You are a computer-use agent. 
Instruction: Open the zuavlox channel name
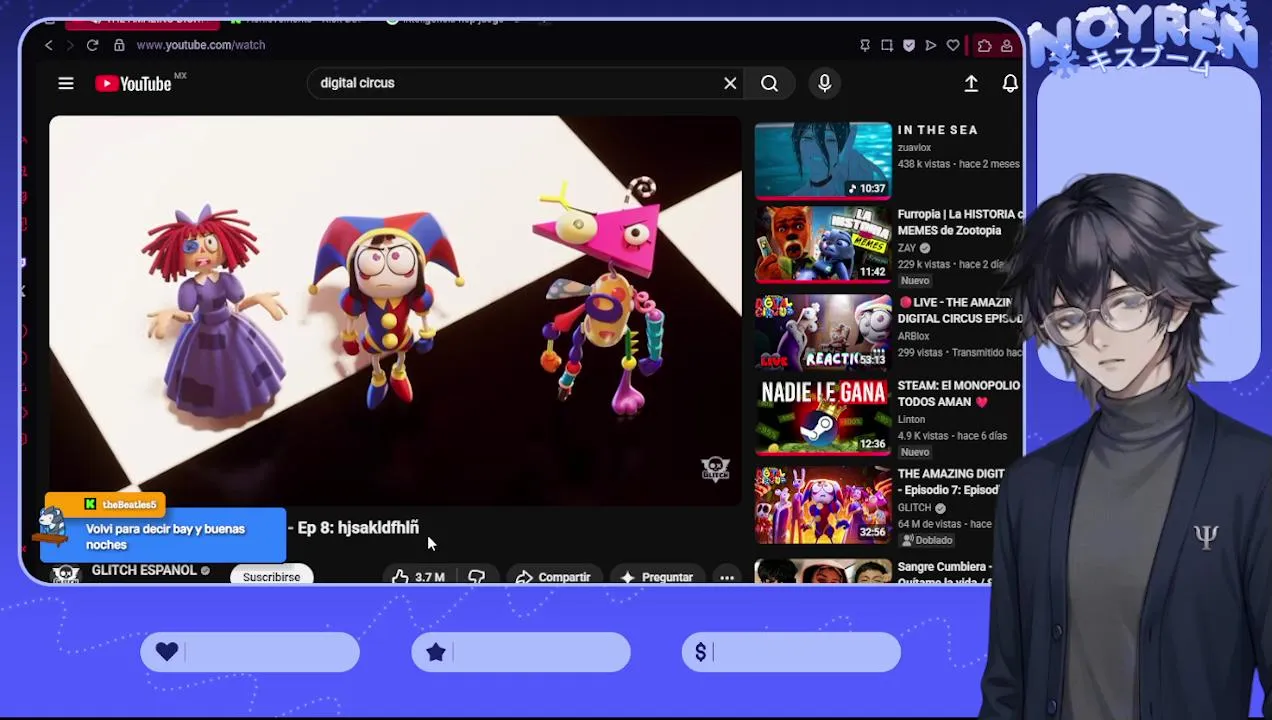[914, 147]
